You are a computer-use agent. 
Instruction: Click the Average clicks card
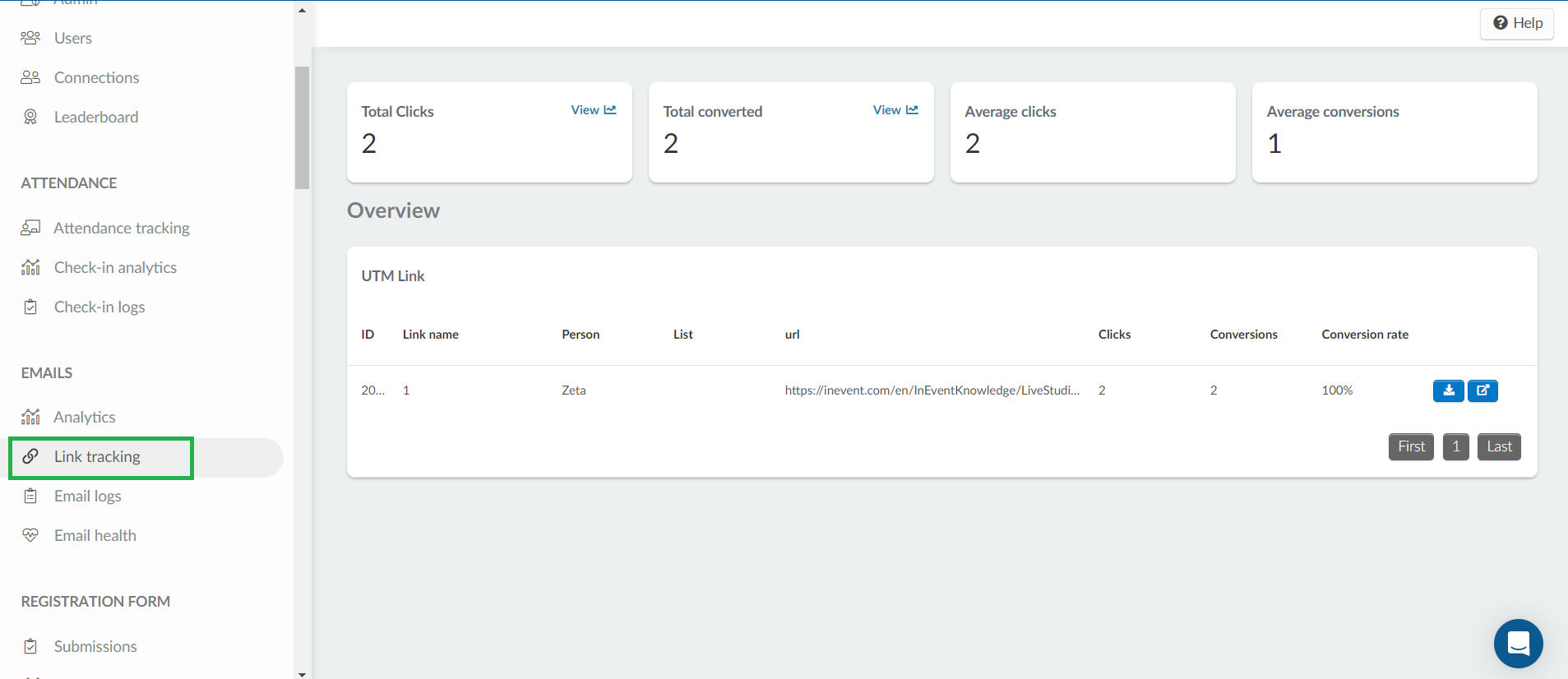click(1093, 132)
